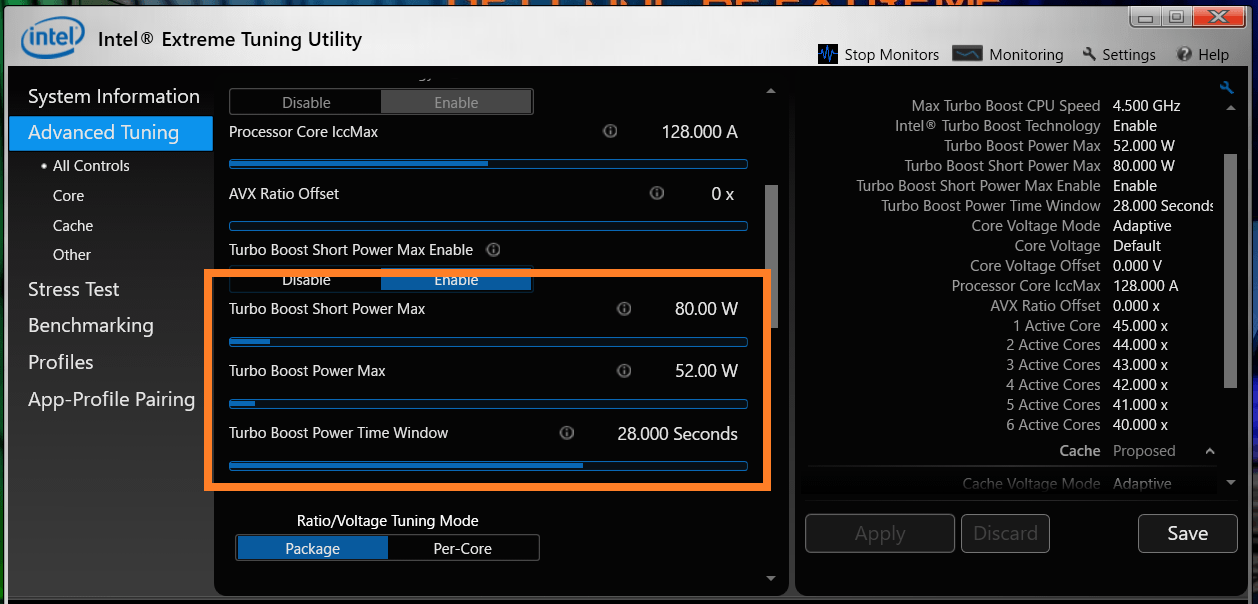Open info for Processor Core IccMax
The image size is (1258, 604).
610,131
